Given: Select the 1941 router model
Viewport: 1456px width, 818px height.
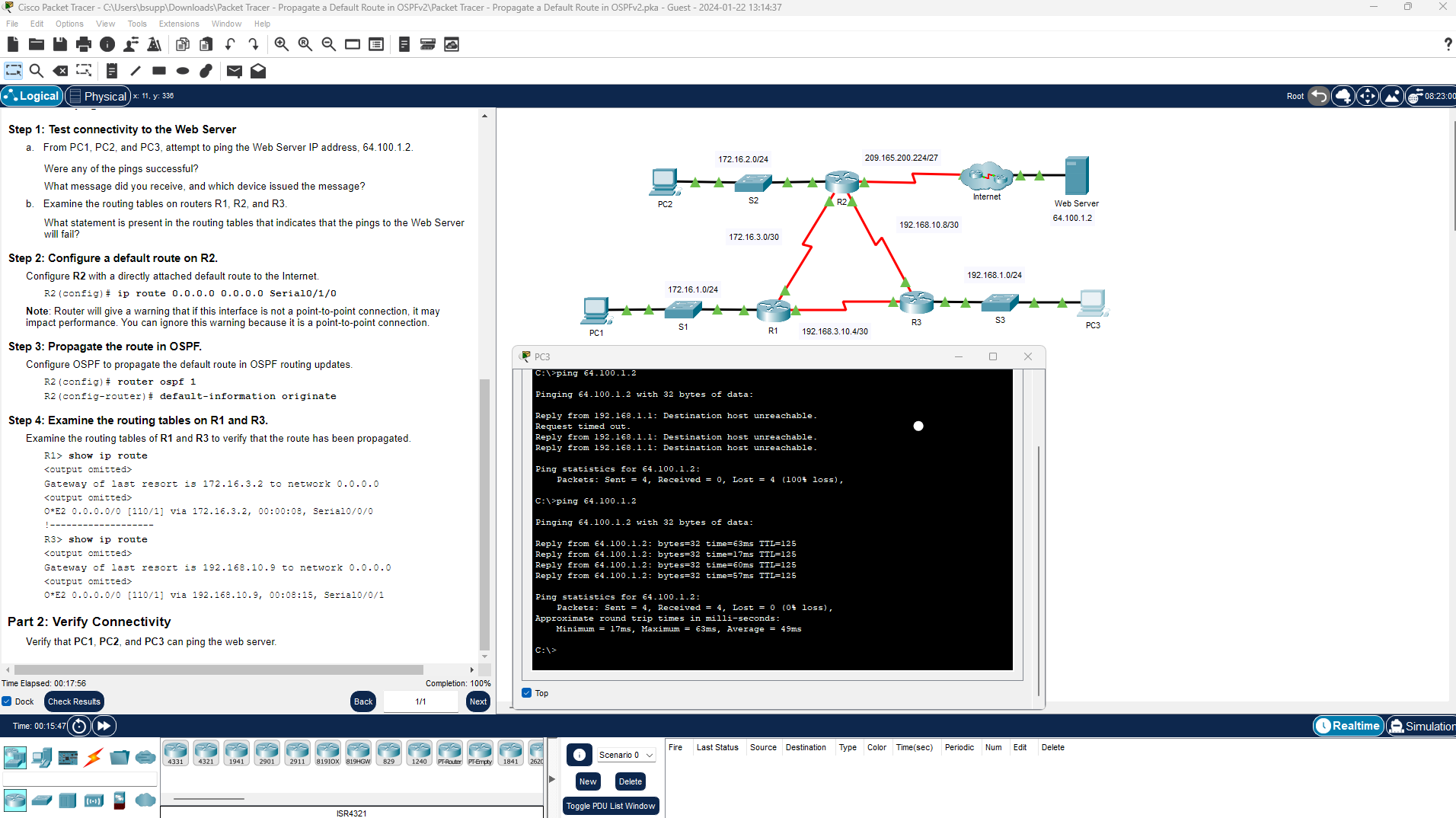Looking at the screenshot, I should [x=236, y=752].
